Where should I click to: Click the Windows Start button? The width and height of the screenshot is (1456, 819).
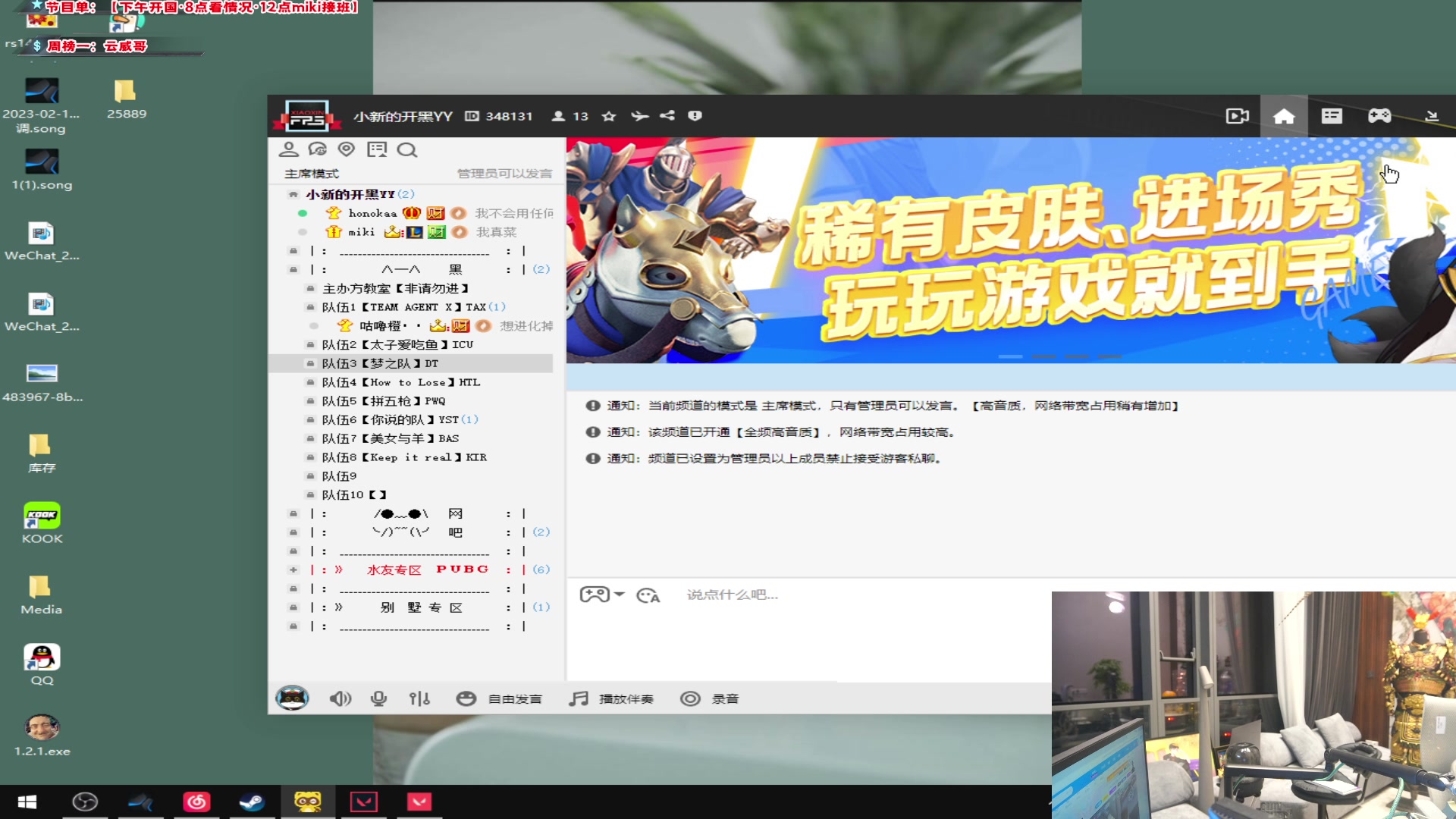(x=27, y=802)
